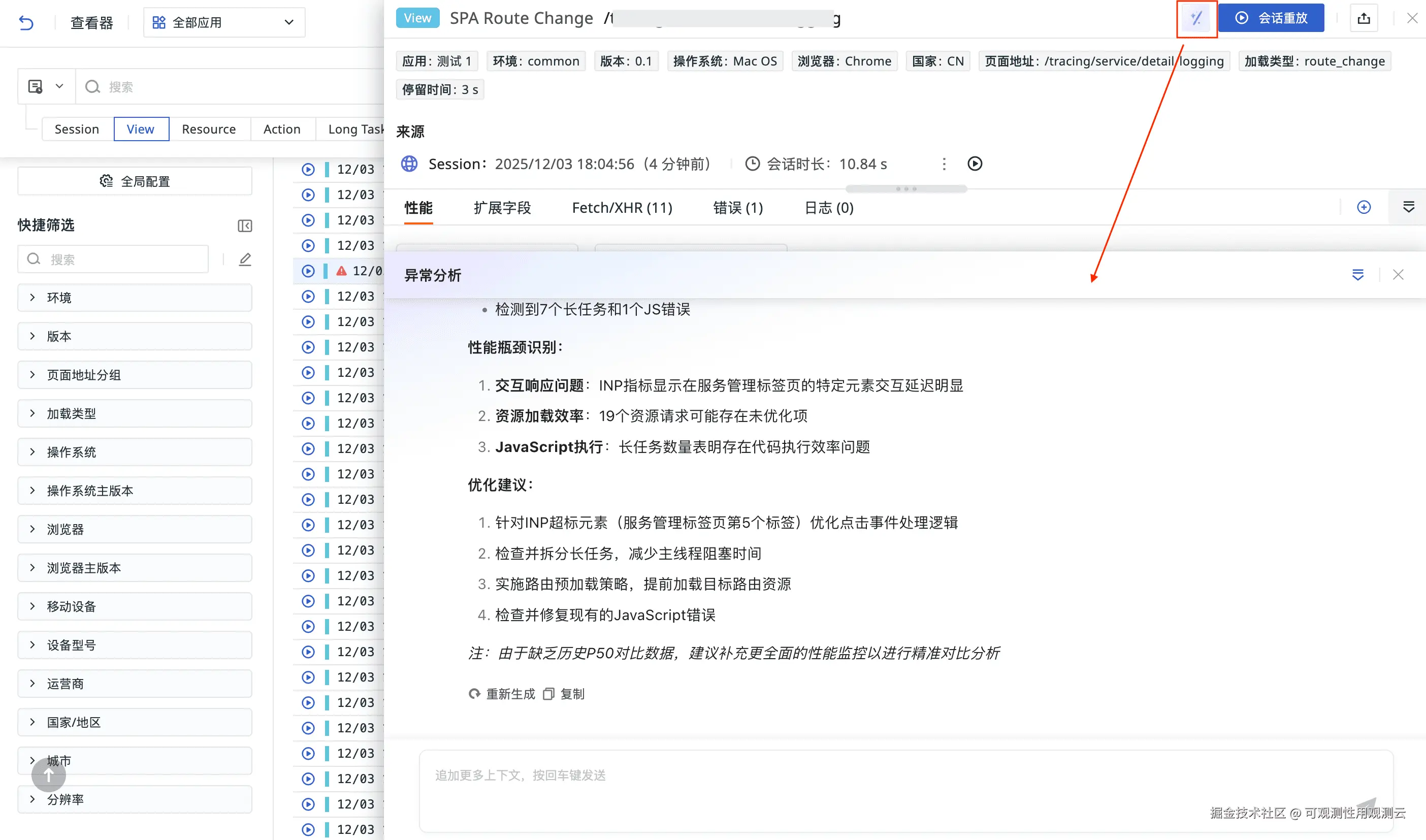
Task: Click the edit pencil icon in quick filter
Action: tap(244, 259)
